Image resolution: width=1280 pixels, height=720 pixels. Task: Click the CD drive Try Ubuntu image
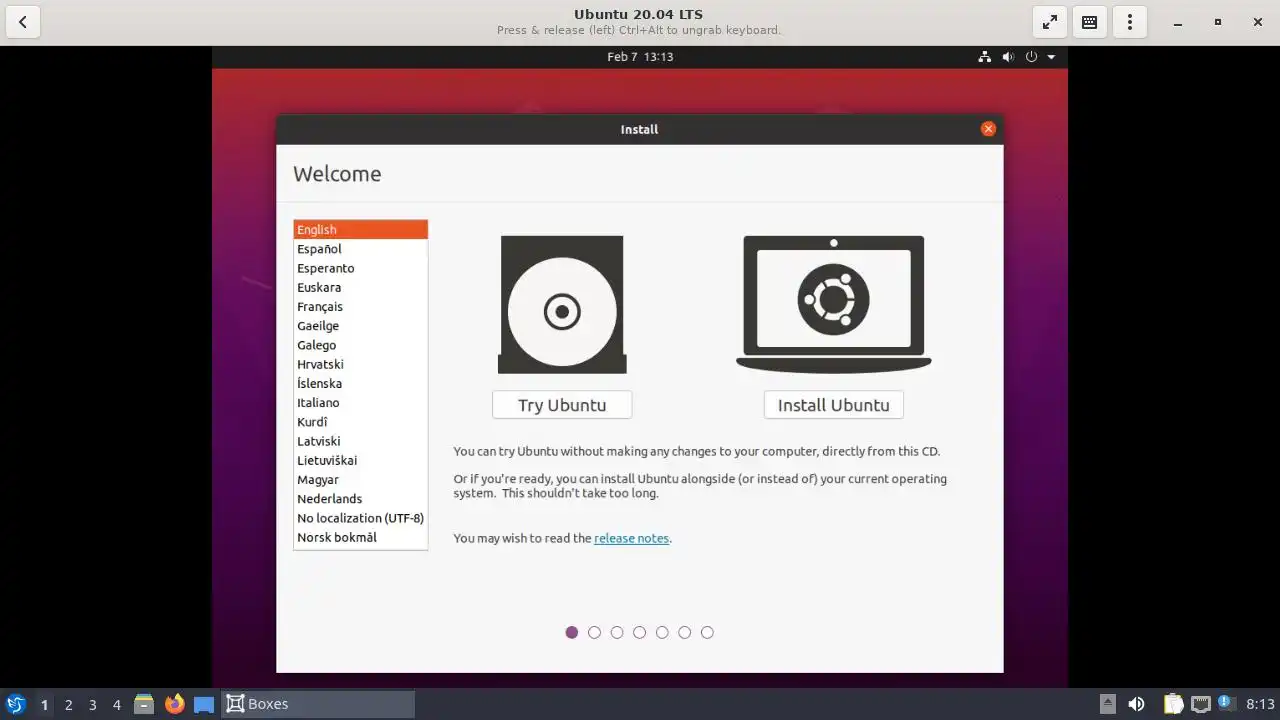tap(562, 305)
